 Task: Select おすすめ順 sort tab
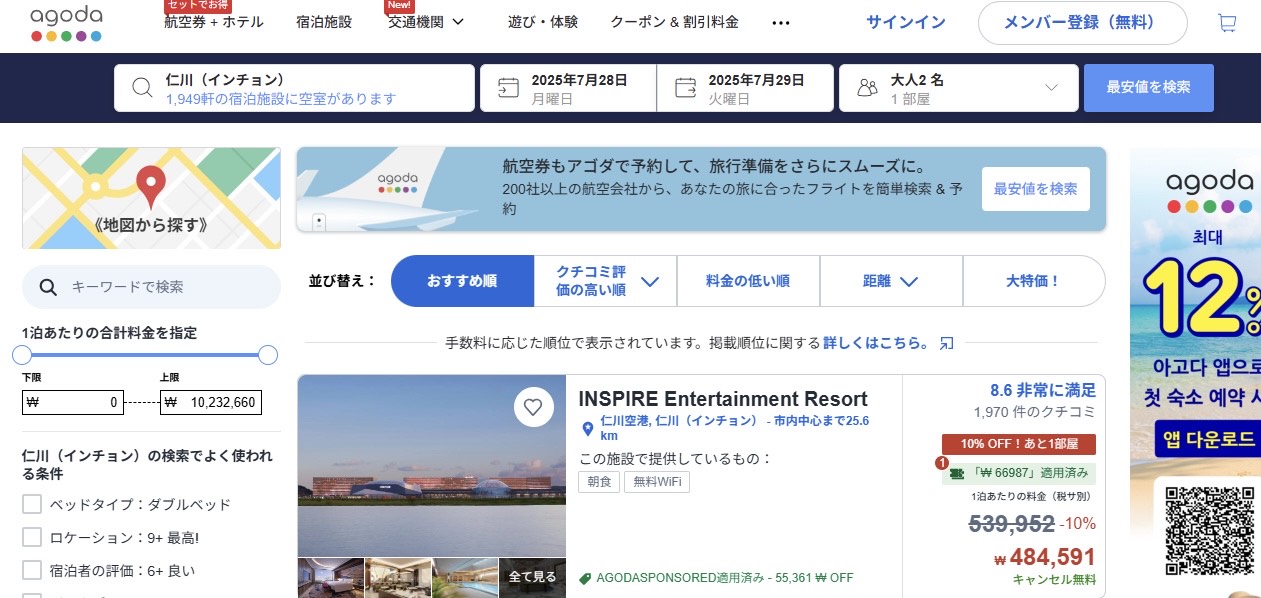462,281
